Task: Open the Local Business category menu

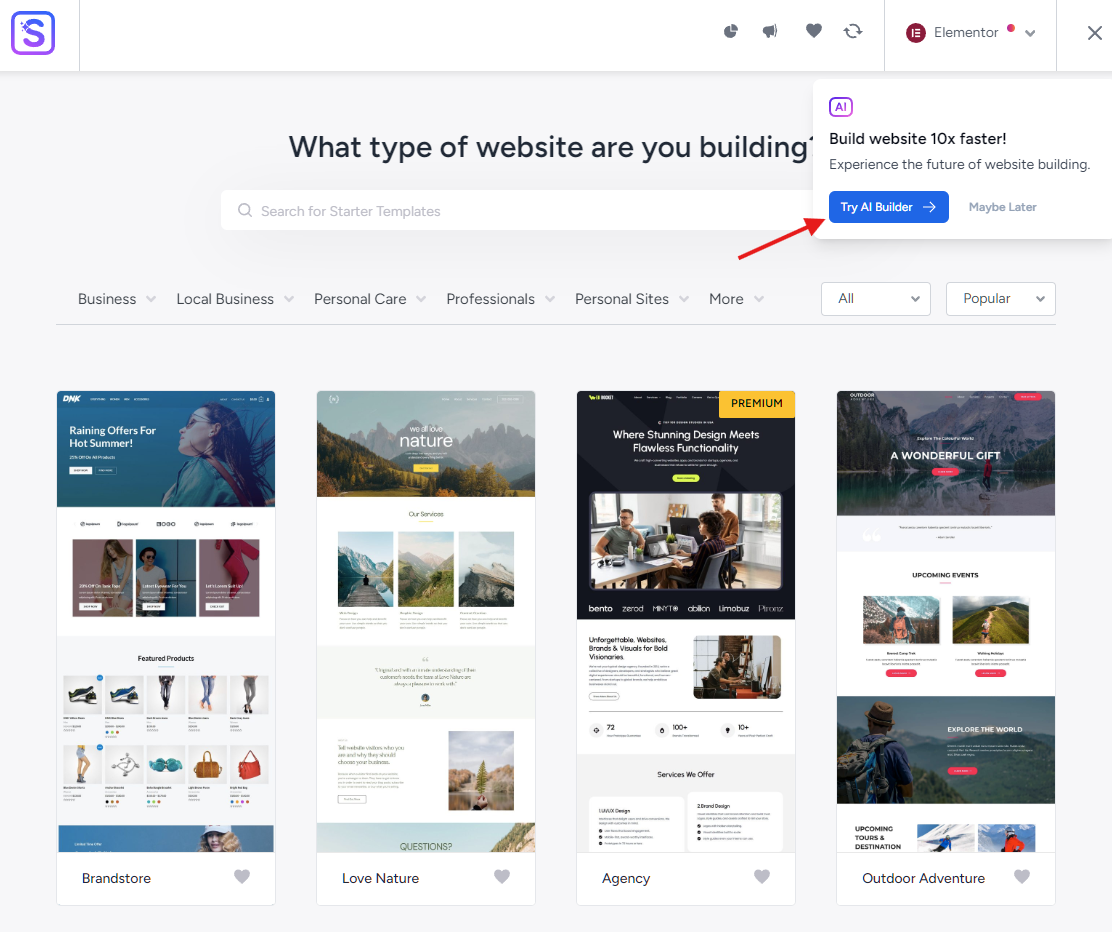Action: [234, 299]
